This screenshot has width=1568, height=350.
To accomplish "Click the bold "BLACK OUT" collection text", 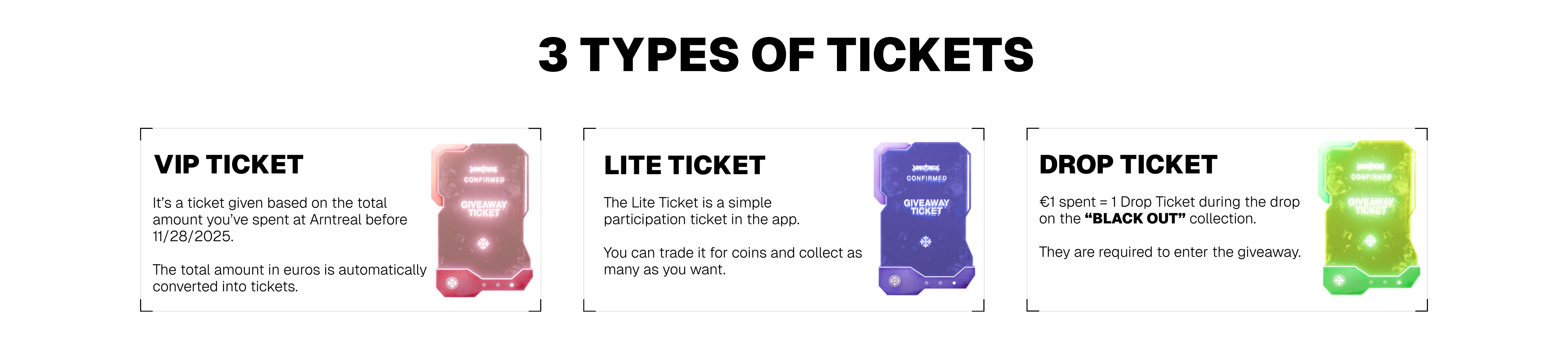I will tap(1135, 219).
